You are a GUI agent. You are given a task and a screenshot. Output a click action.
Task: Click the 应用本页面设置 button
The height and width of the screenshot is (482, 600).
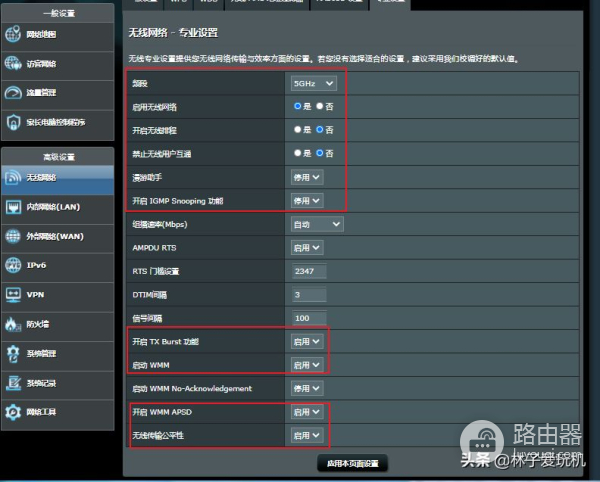click(x=351, y=464)
